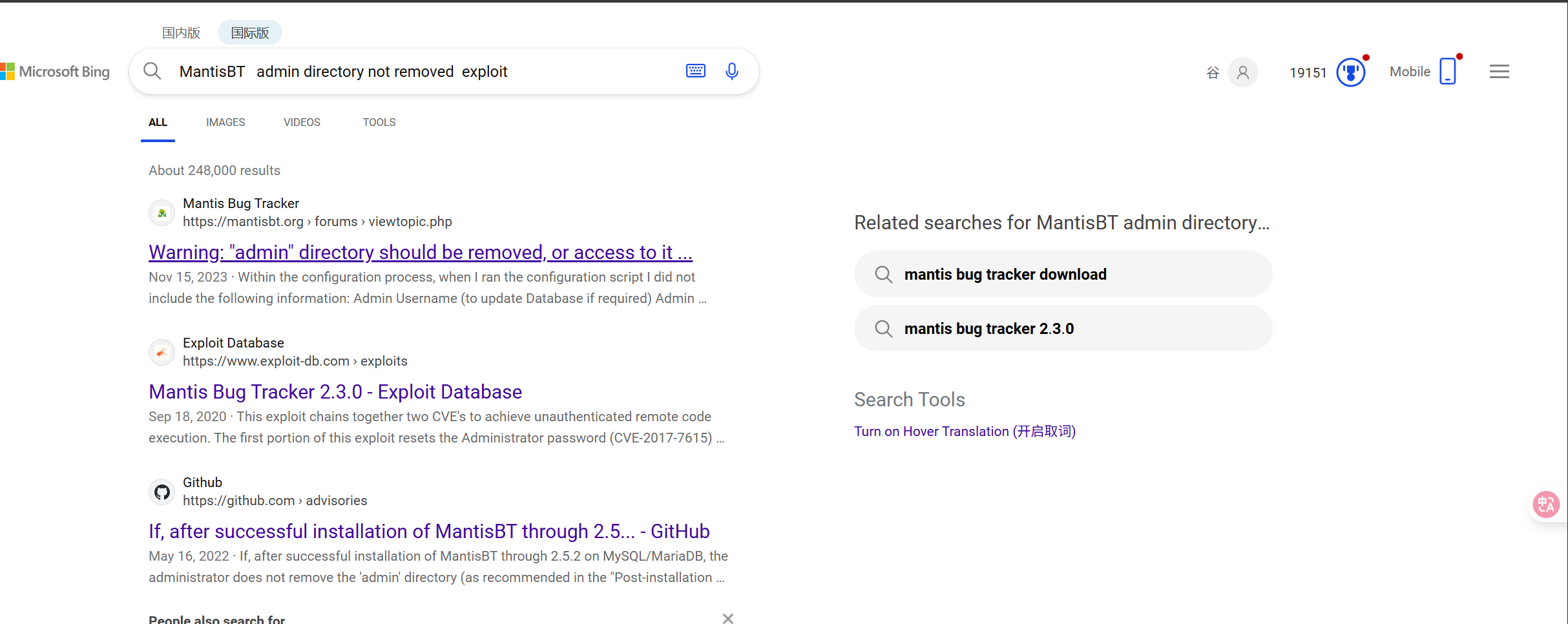Image resolution: width=1568 pixels, height=624 pixels.
Task: Switch to the VIDEOS tab
Action: [x=302, y=122]
